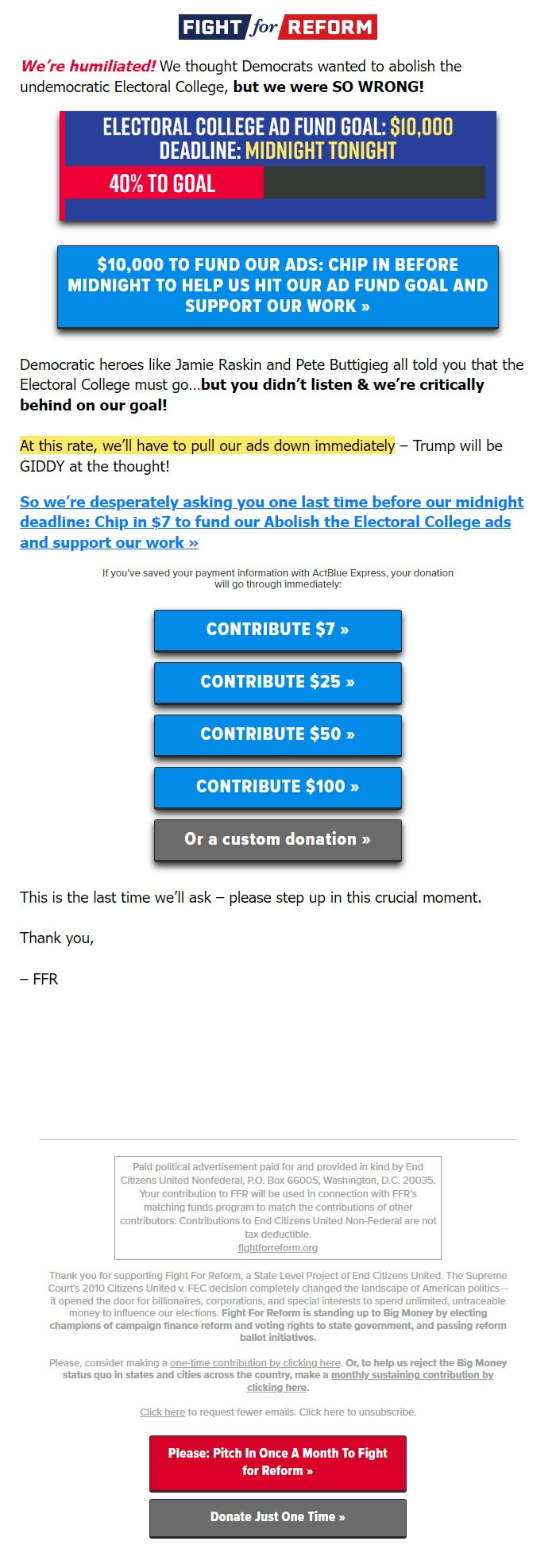Click the Contribute $50 button

tap(277, 734)
